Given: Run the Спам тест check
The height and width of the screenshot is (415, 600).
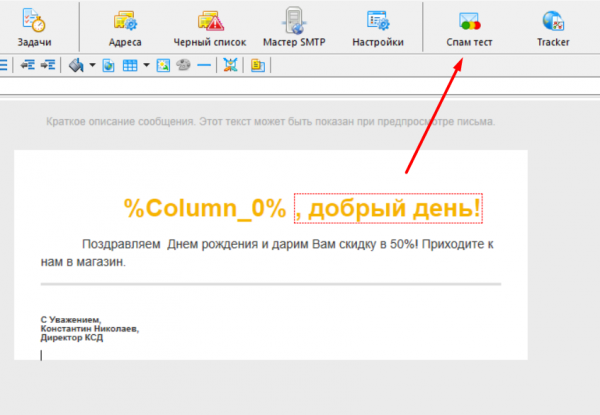Looking at the screenshot, I should (469, 28).
